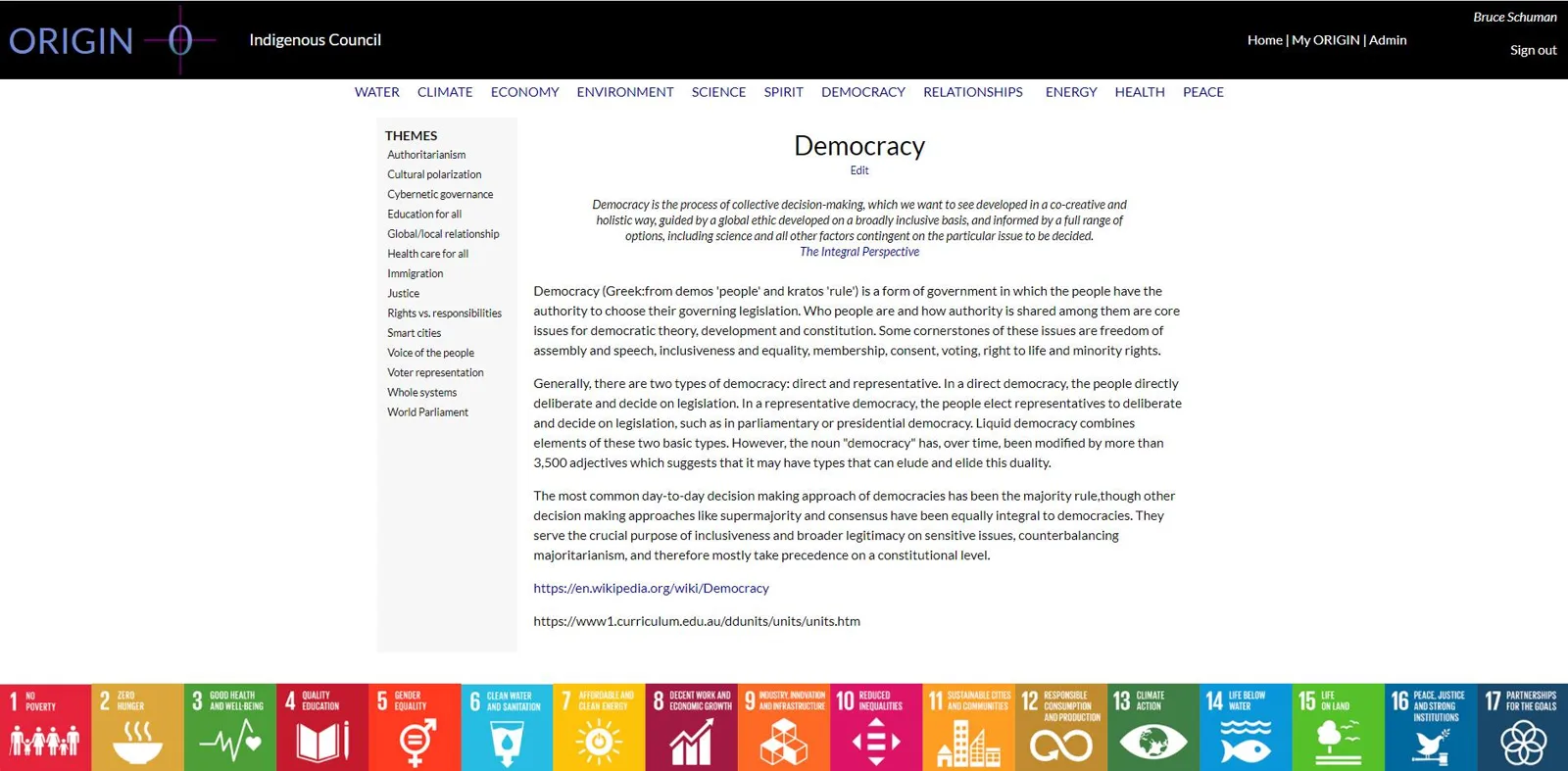Switch to the ECONOMY topic

(x=525, y=92)
